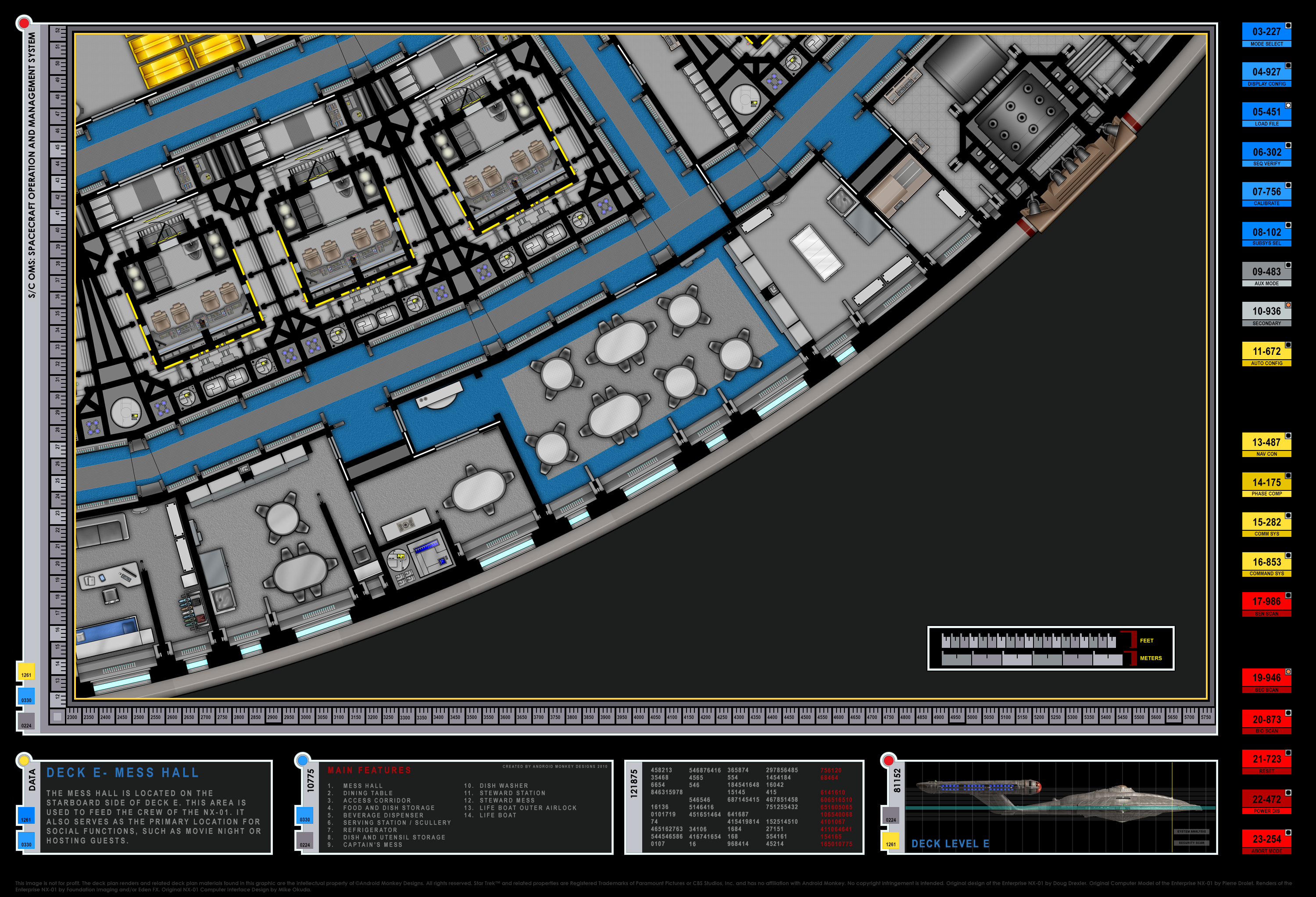Click the large oval dining table in the mess hall
The height and width of the screenshot is (897, 1316).
click(621, 342)
